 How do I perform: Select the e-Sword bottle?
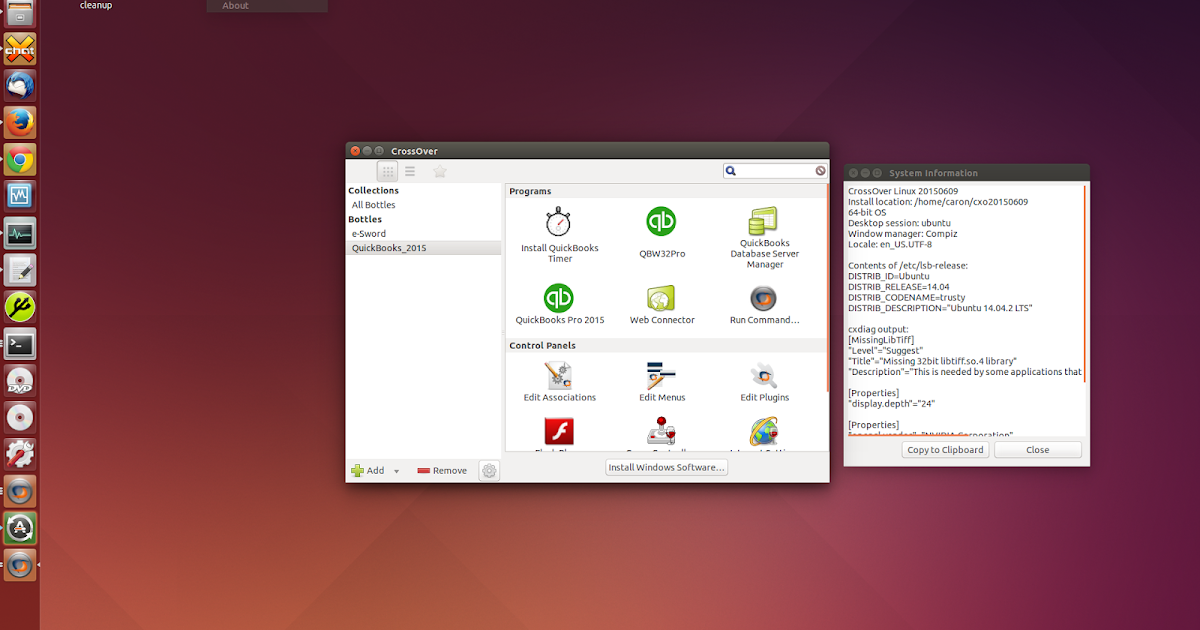tap(368, 233)
